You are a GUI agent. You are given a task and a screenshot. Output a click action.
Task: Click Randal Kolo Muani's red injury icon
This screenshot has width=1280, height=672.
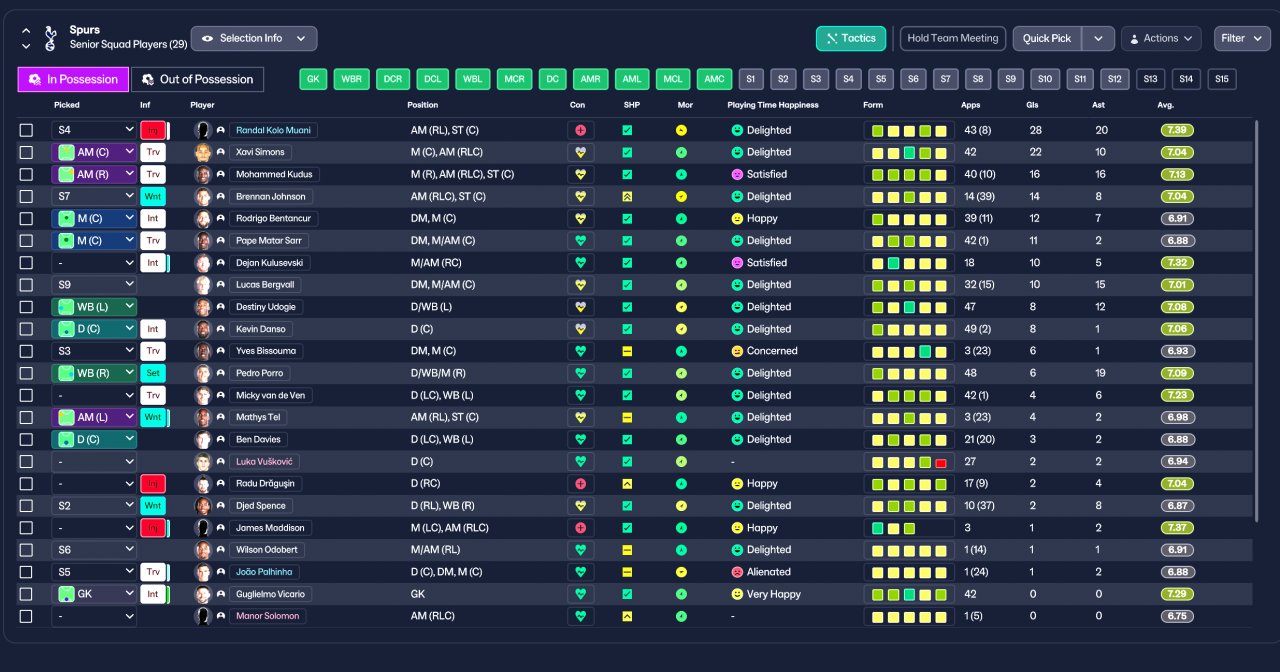click(153, 130)
